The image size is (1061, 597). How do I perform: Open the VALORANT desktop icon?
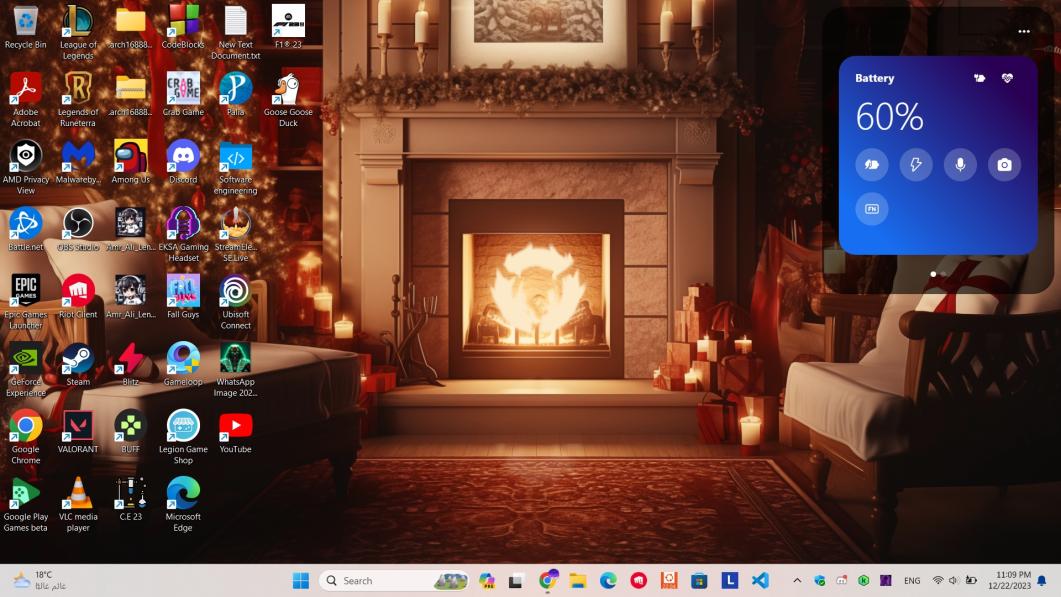[x=78, y=426]
